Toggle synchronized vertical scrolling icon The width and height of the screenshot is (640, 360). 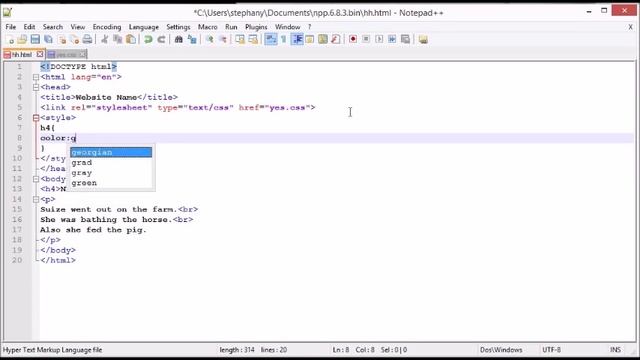tap(240, 39)
